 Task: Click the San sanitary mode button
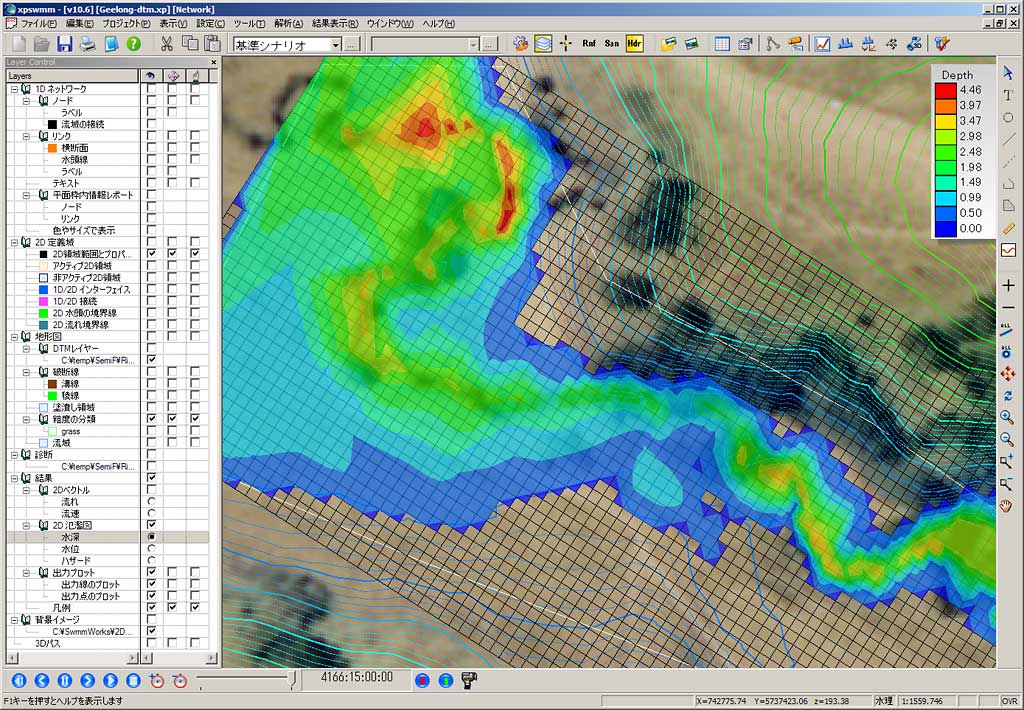(x=611, y=44)
